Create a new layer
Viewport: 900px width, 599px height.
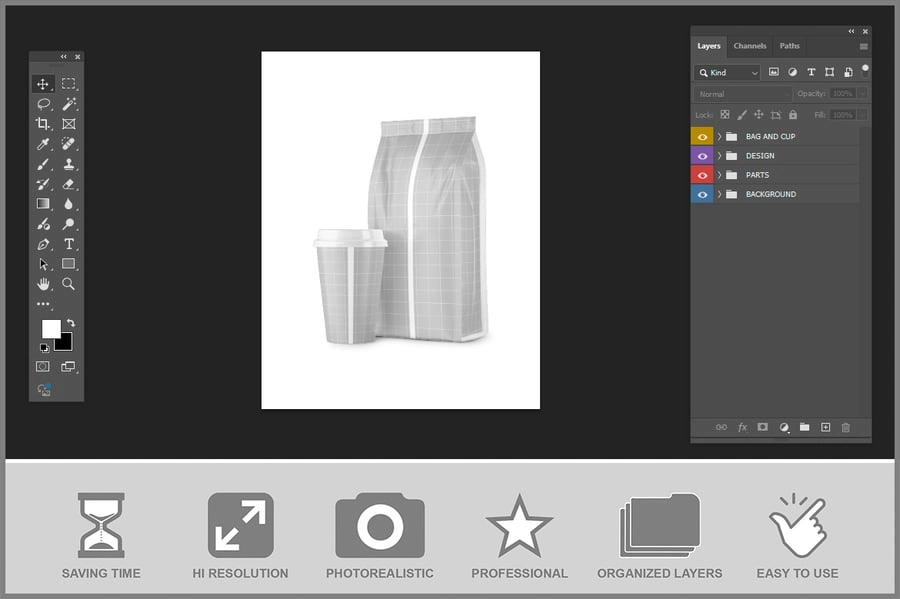click(825, 427)
